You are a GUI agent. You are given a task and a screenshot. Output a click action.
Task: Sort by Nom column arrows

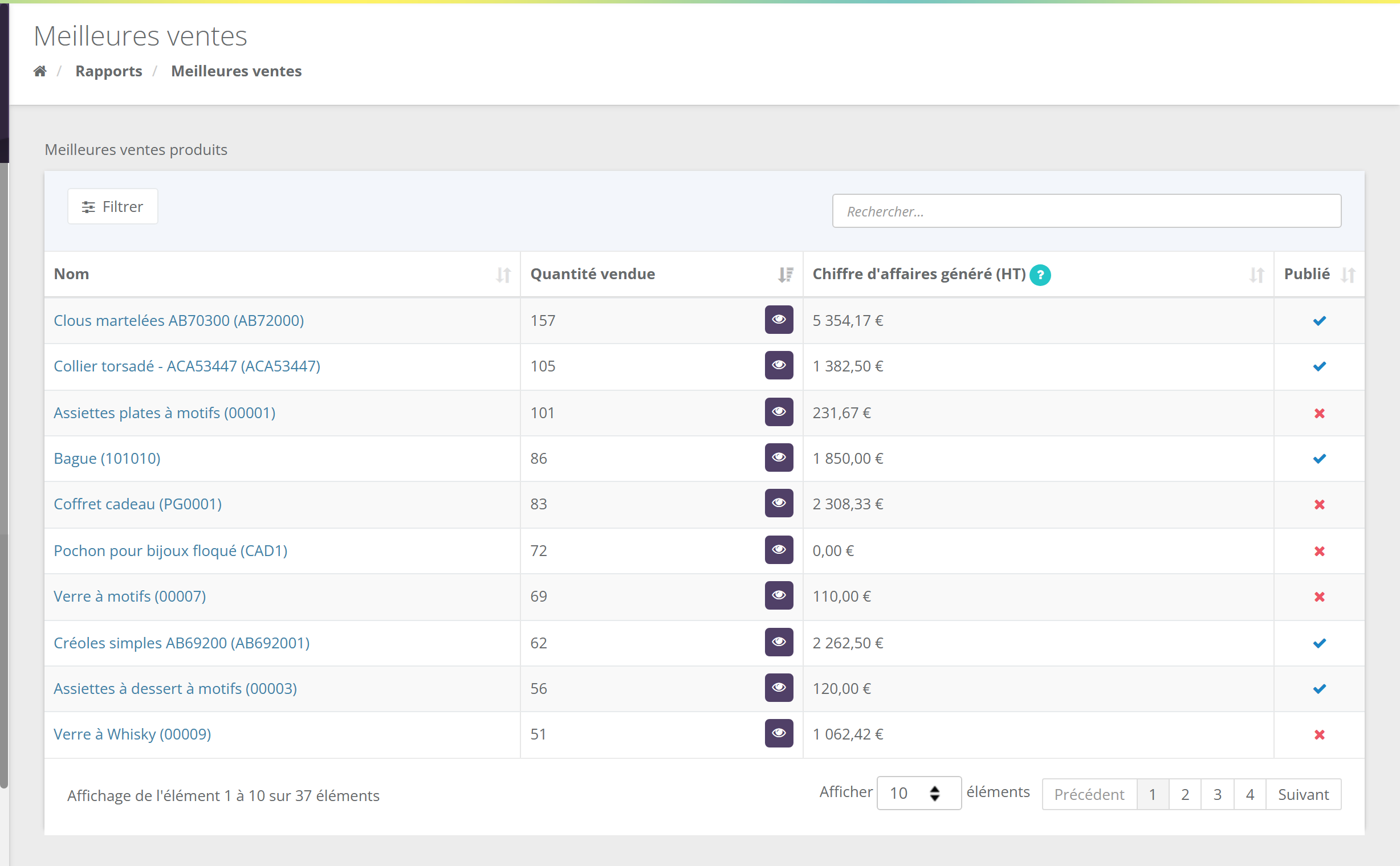click(x=503, y=275)
